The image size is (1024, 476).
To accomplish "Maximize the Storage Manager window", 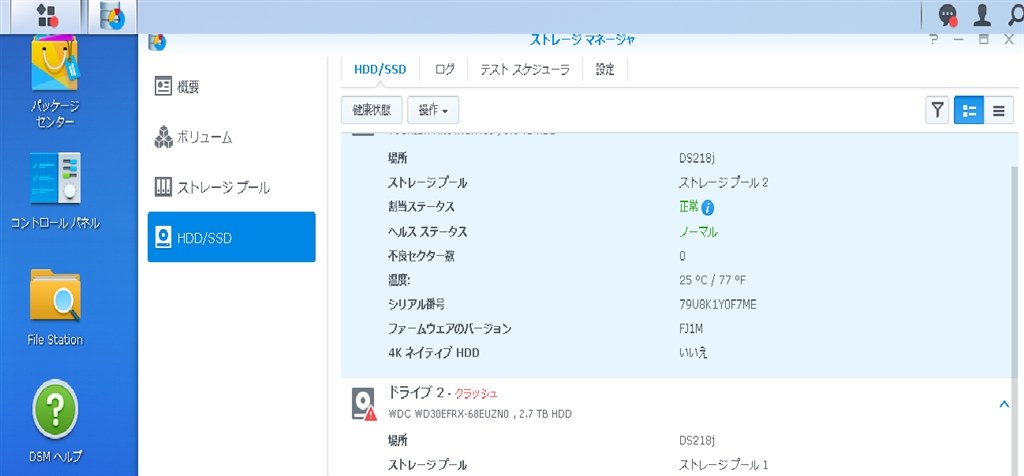I will (984, 40).
